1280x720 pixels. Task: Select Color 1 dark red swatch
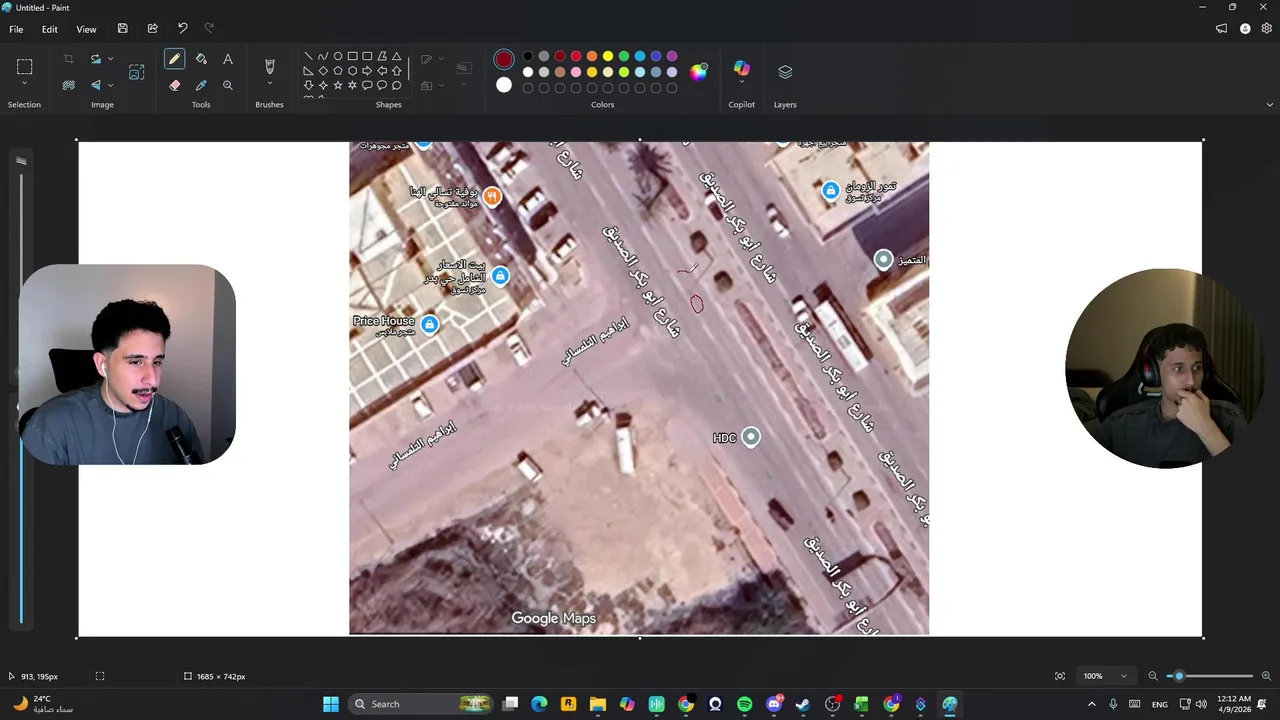tap(504, 60)
